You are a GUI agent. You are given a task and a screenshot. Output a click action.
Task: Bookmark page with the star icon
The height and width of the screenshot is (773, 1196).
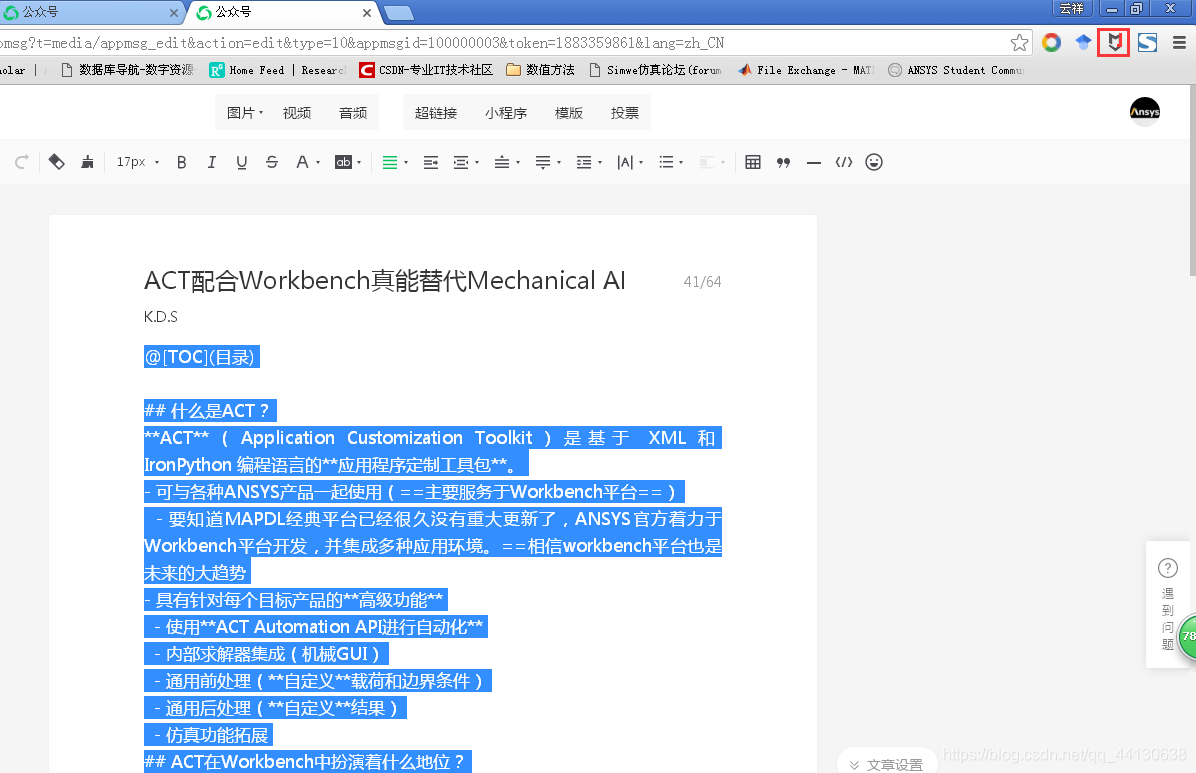[1019, 43]
